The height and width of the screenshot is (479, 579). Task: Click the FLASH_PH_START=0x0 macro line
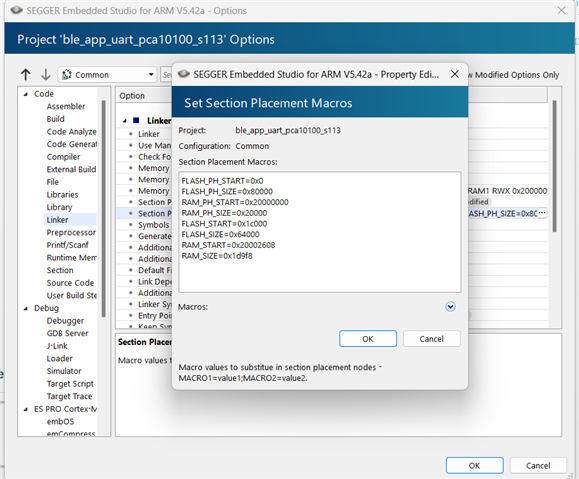click(x=222, y=181)
